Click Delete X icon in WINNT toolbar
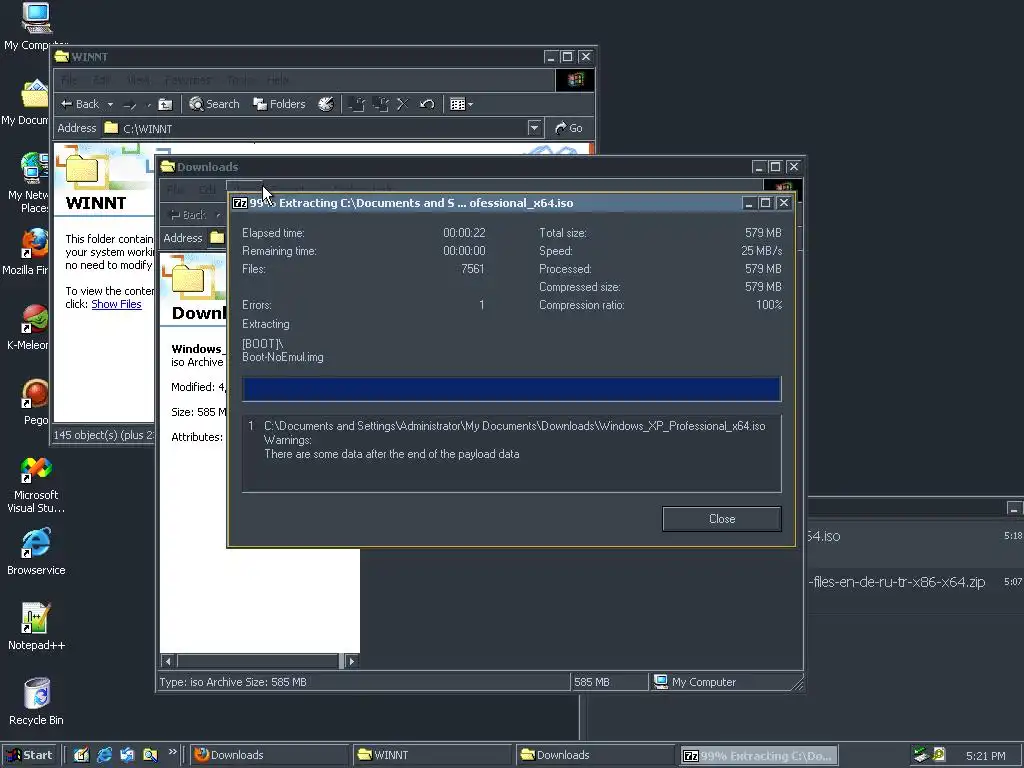 tap(403, 104)
